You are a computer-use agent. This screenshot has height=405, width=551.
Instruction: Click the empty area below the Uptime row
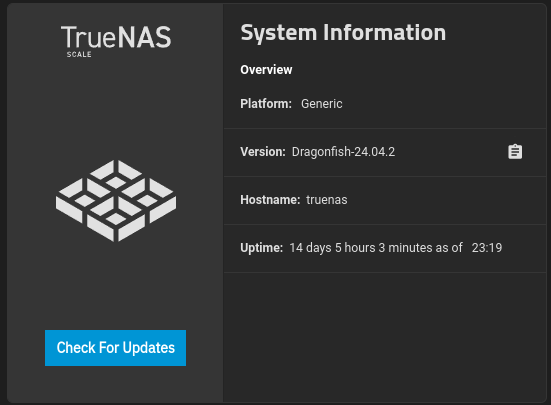385,337
